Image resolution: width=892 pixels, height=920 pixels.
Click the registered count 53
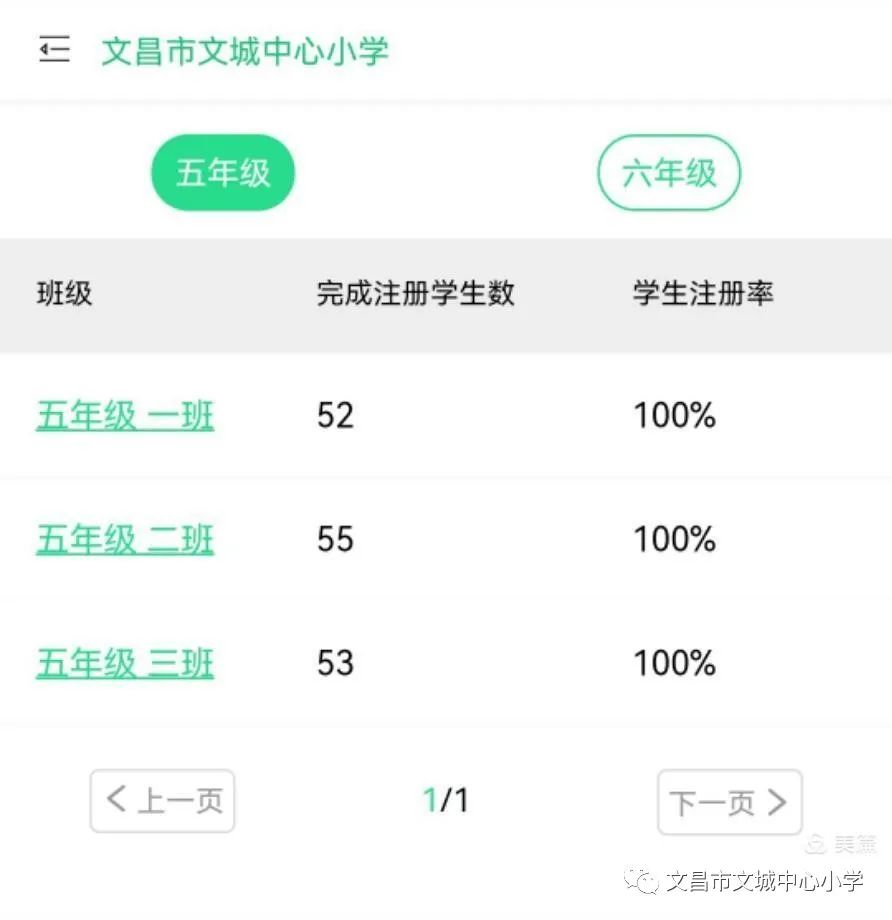click(335, 664)
